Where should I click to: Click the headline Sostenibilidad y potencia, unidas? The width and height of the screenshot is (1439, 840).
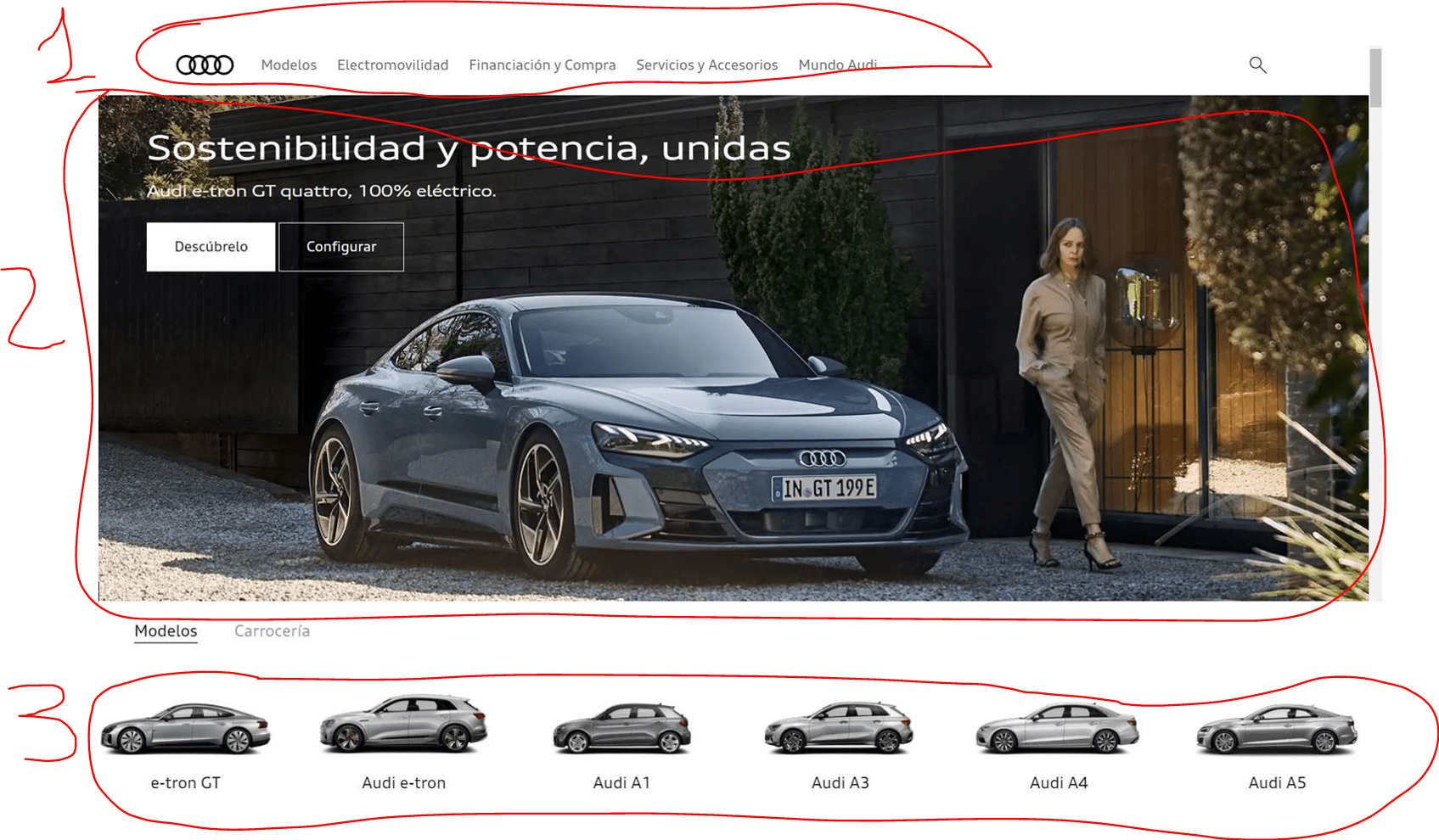(469, 148)
